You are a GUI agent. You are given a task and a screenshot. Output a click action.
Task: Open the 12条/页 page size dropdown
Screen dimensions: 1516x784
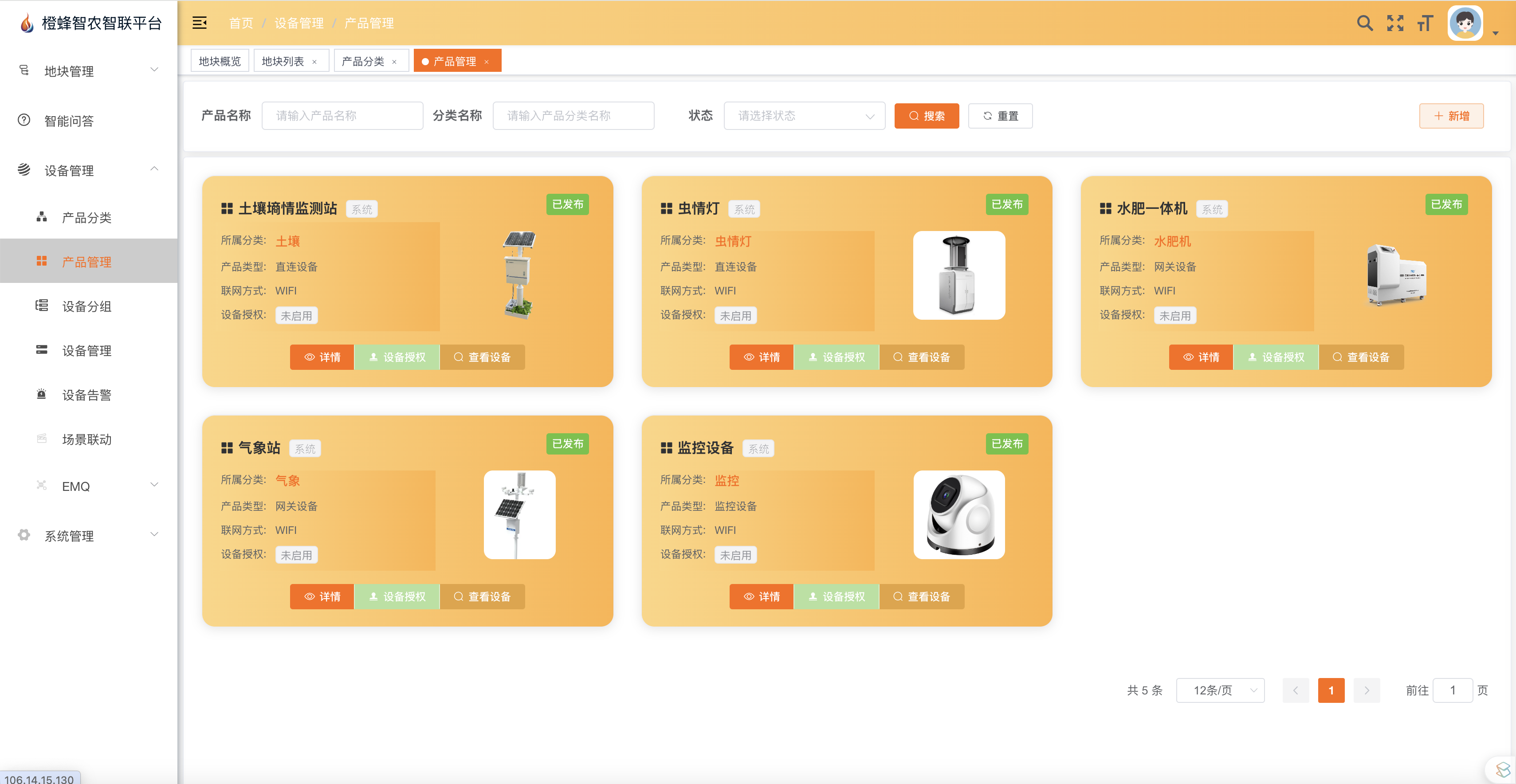[x=1221, y=690]
